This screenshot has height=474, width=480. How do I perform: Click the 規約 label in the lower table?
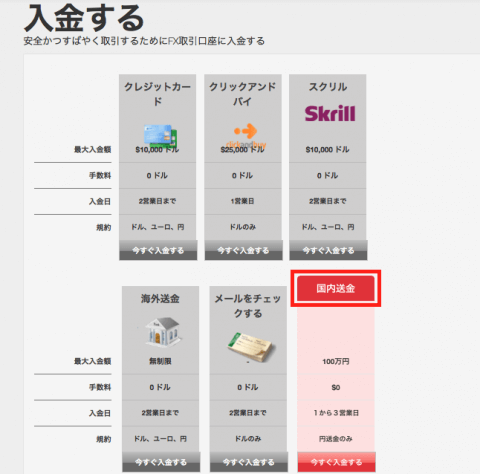pyautogui.click(x=104, y=439)
